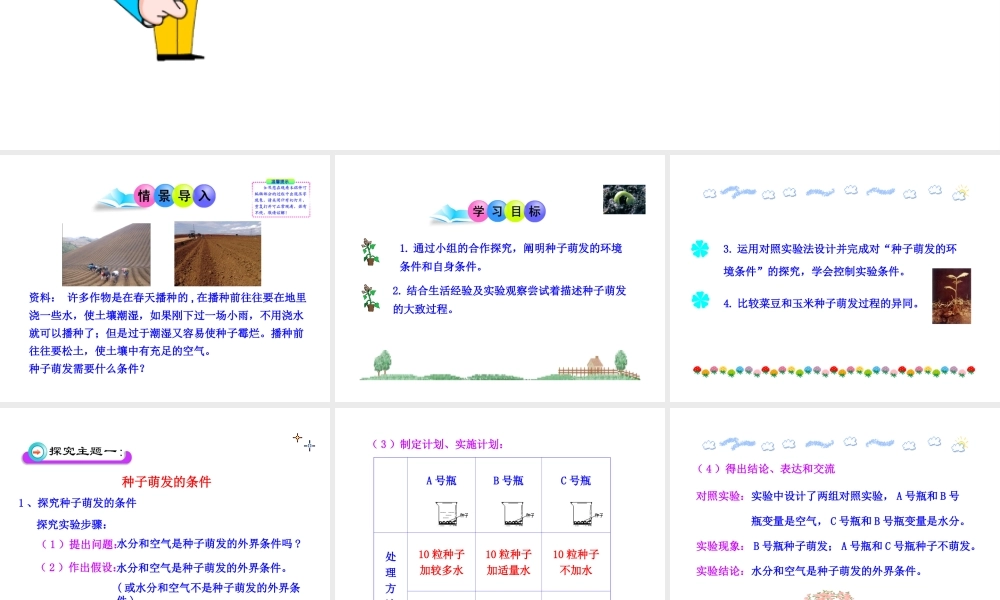
Task: Select the (1) 提出问题 line
Action: [x=169, y=544]
